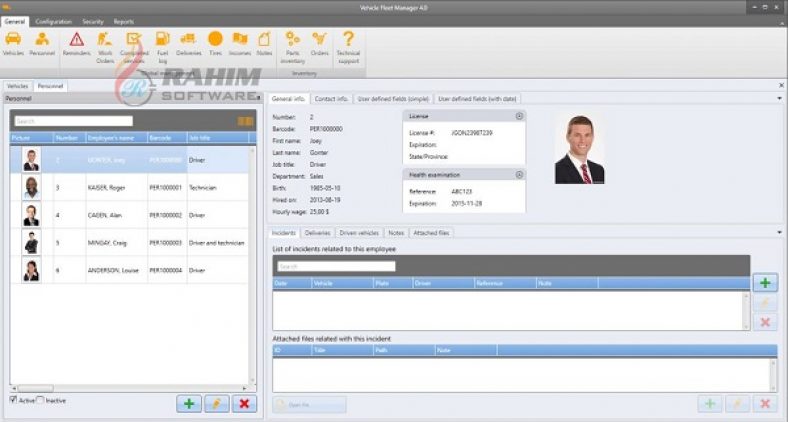Click the Deliveries truck icon in ribbon
This screenshot has width=788, height=422.
188,41
